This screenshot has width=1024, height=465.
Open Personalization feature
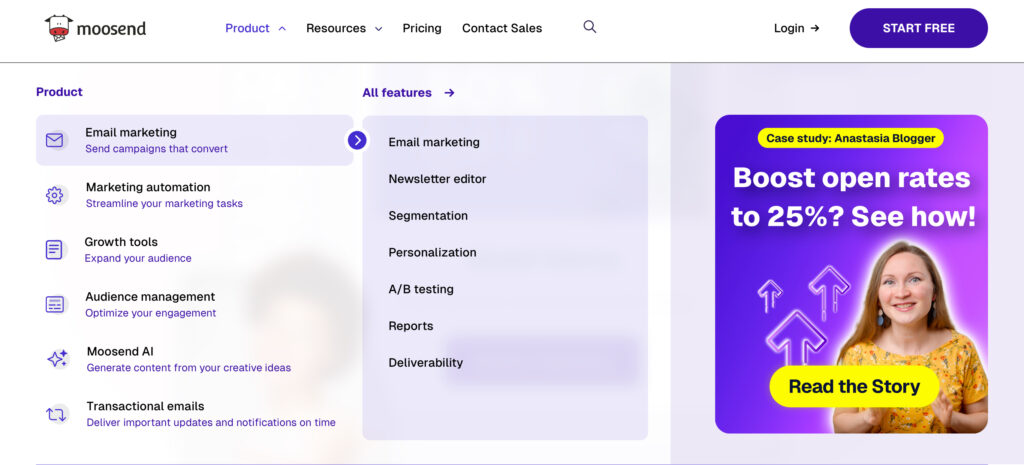point(432,252)
